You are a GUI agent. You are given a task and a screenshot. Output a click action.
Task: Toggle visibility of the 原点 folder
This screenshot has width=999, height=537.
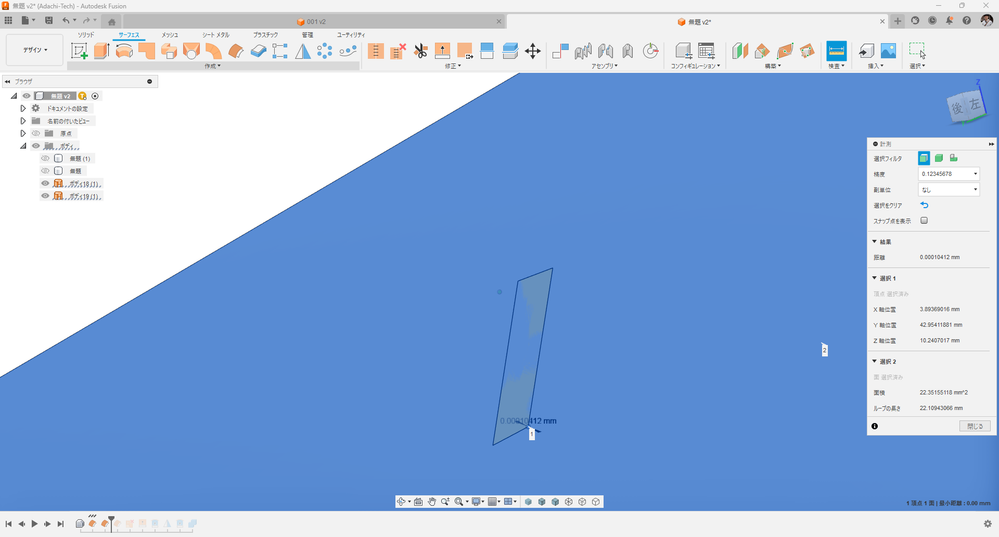36,134
